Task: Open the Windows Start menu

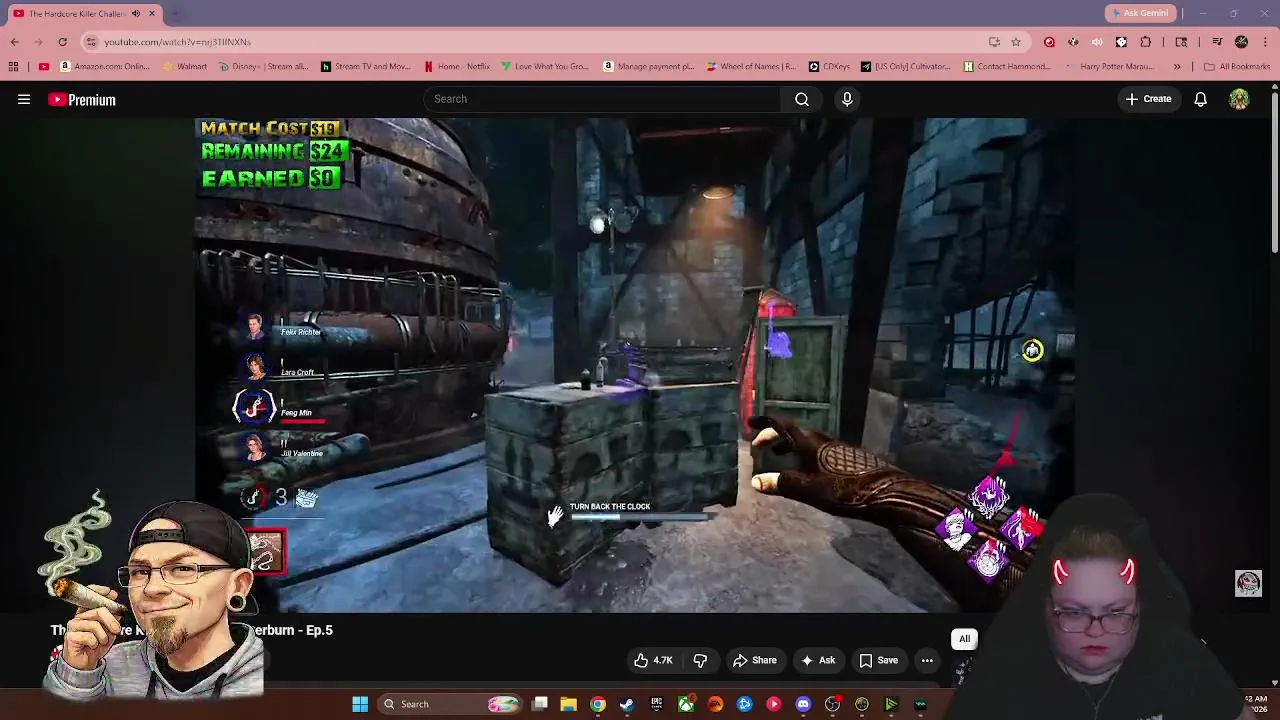Action: coord(360,704)
